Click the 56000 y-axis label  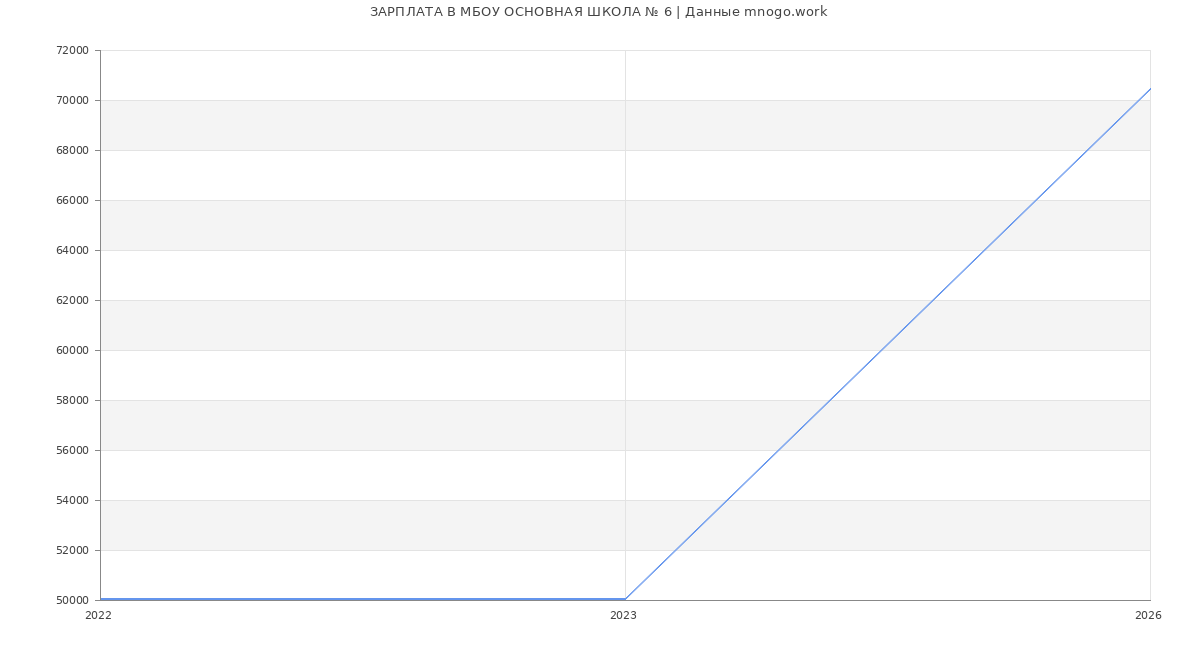[x=72, y=451]
